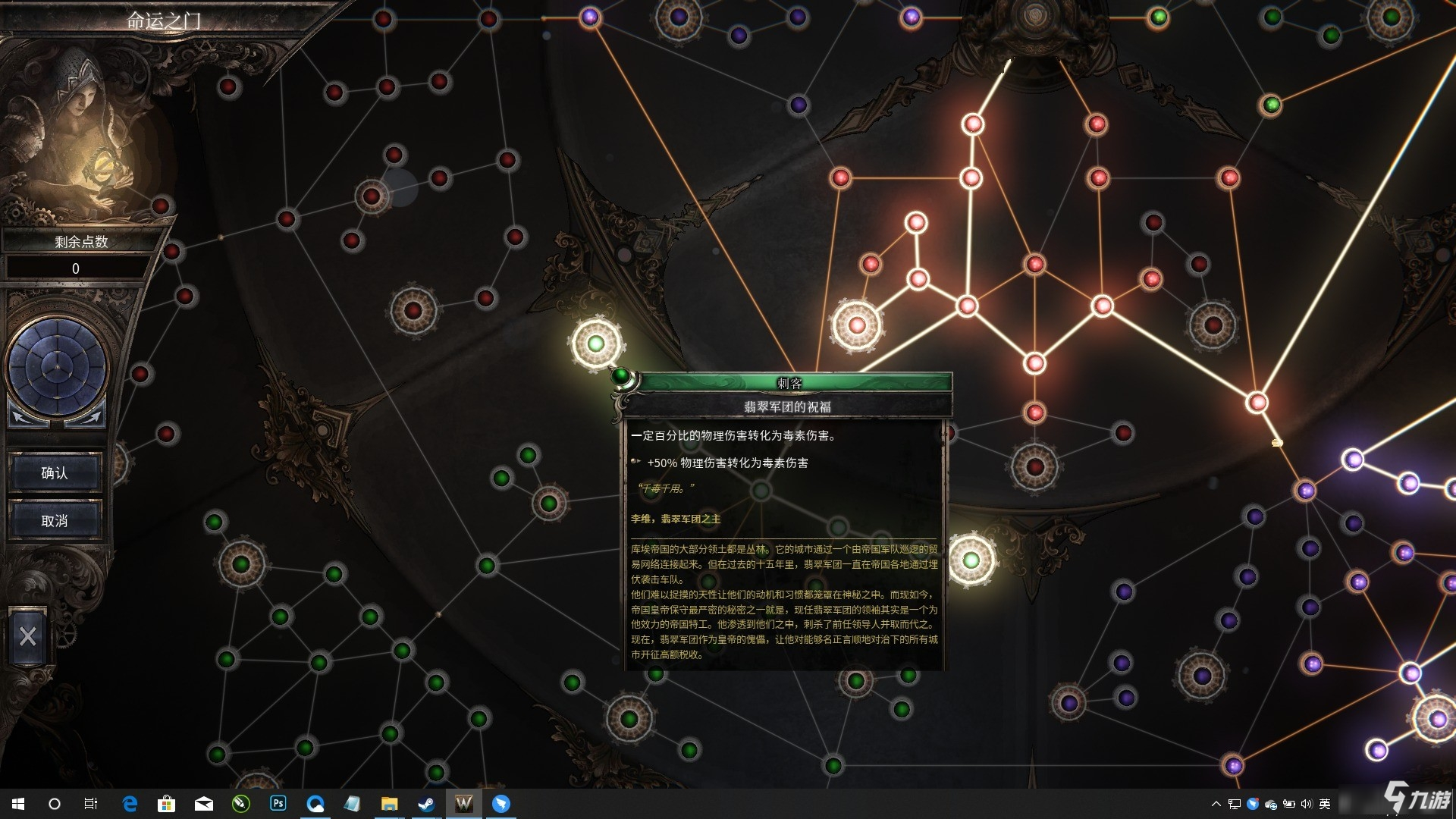Select the large glowing purple node at the screen edge

(x=1437, y=719)
